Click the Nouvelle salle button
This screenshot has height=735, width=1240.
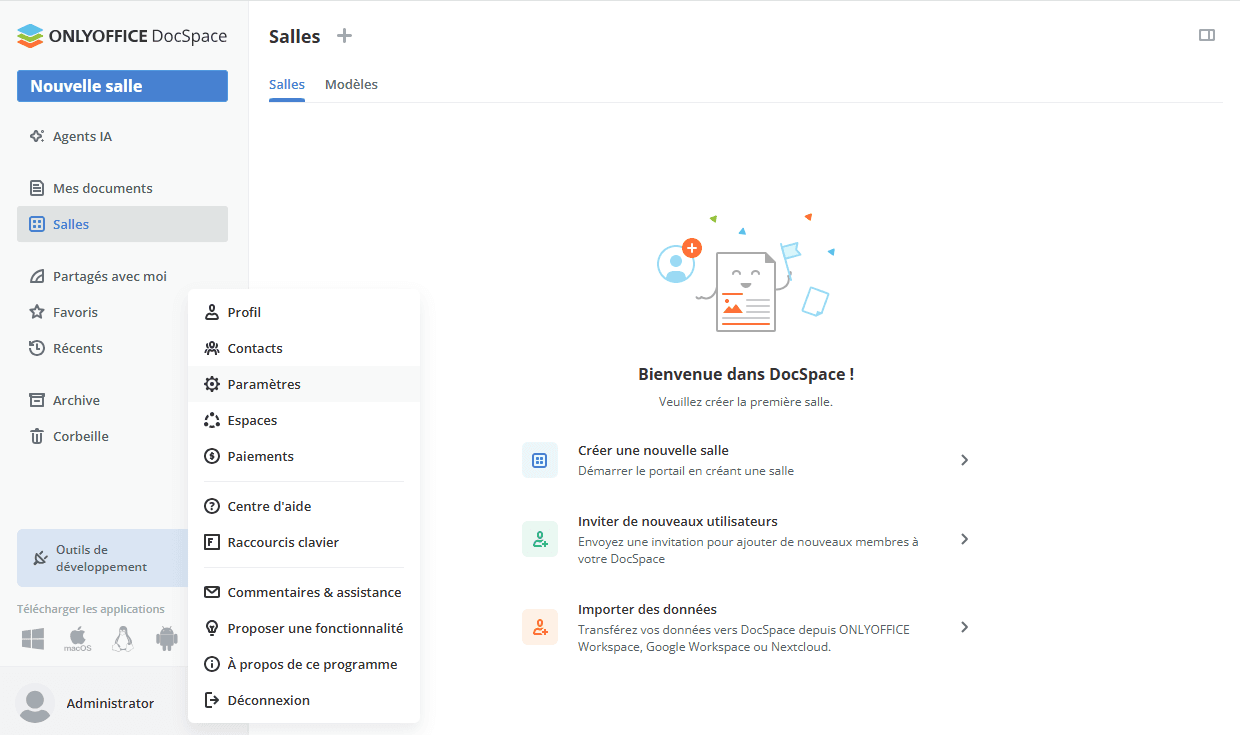122,86
